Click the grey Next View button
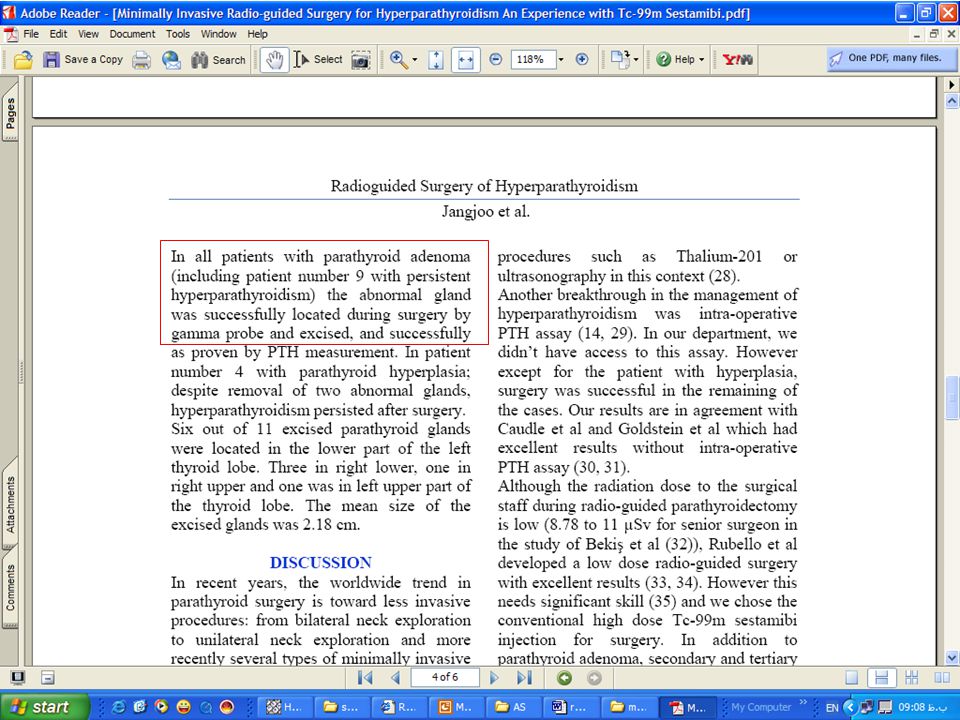This screenshot has width=960, height=720. tap(594, 678)
